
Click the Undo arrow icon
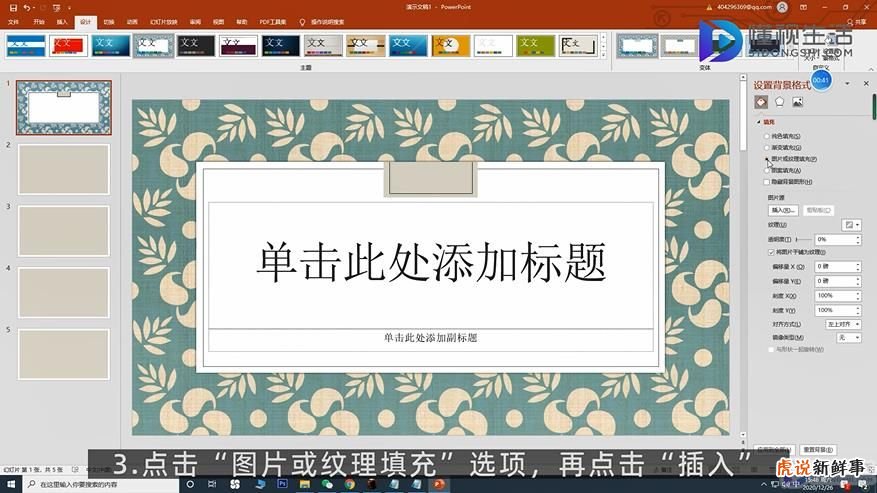point(27,8)
